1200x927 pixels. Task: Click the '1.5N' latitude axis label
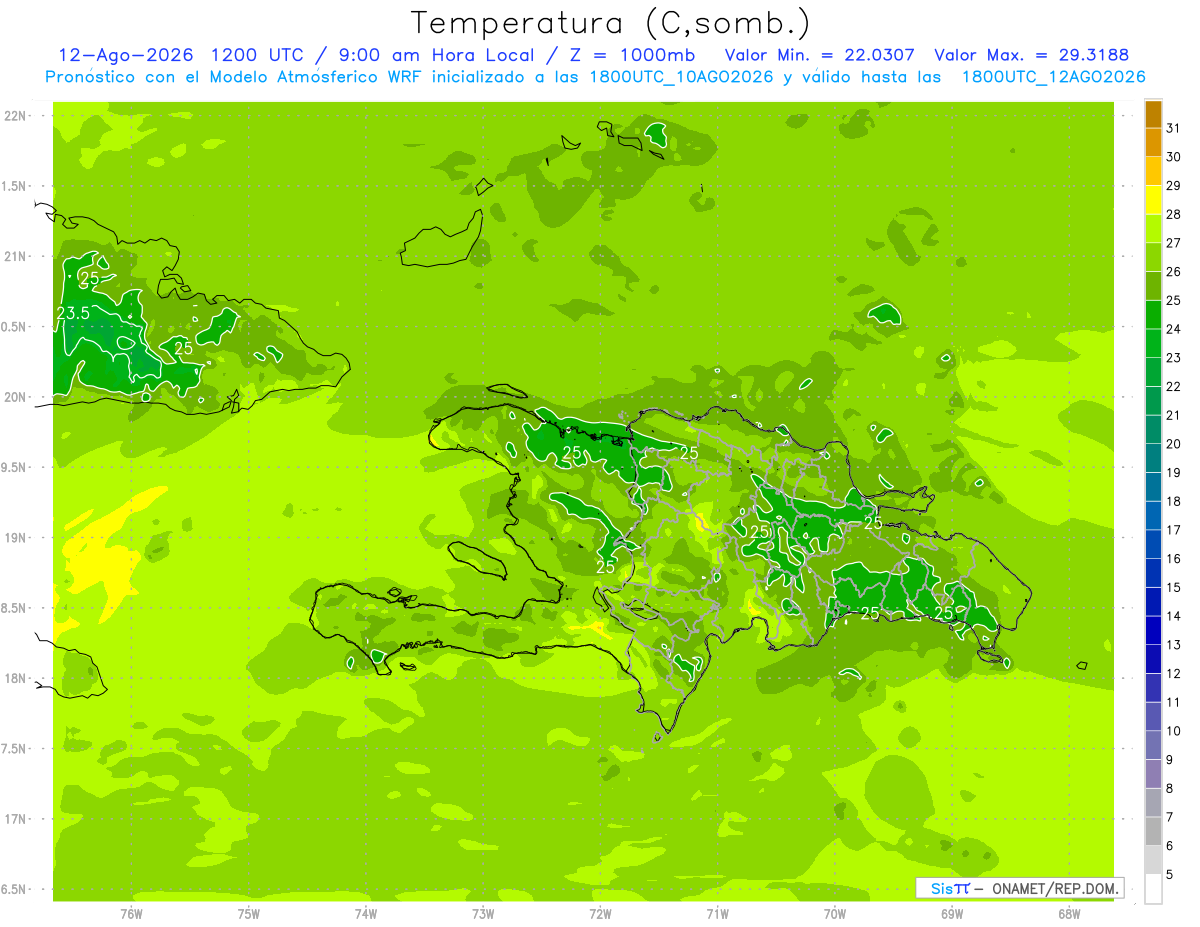pos(14,186)
